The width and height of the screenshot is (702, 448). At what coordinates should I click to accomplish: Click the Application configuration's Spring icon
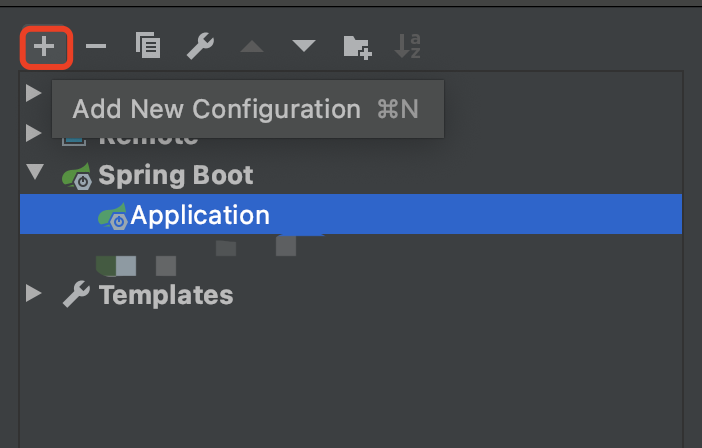click(112, 216)
